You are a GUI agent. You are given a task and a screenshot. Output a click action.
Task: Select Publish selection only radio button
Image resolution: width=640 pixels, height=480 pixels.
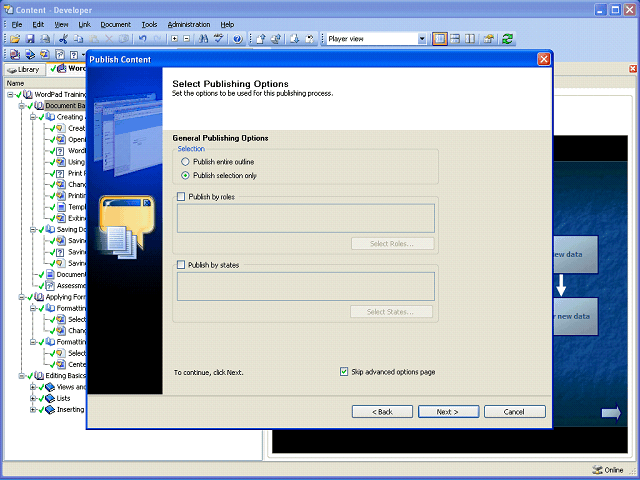click(x=185, y=176)
